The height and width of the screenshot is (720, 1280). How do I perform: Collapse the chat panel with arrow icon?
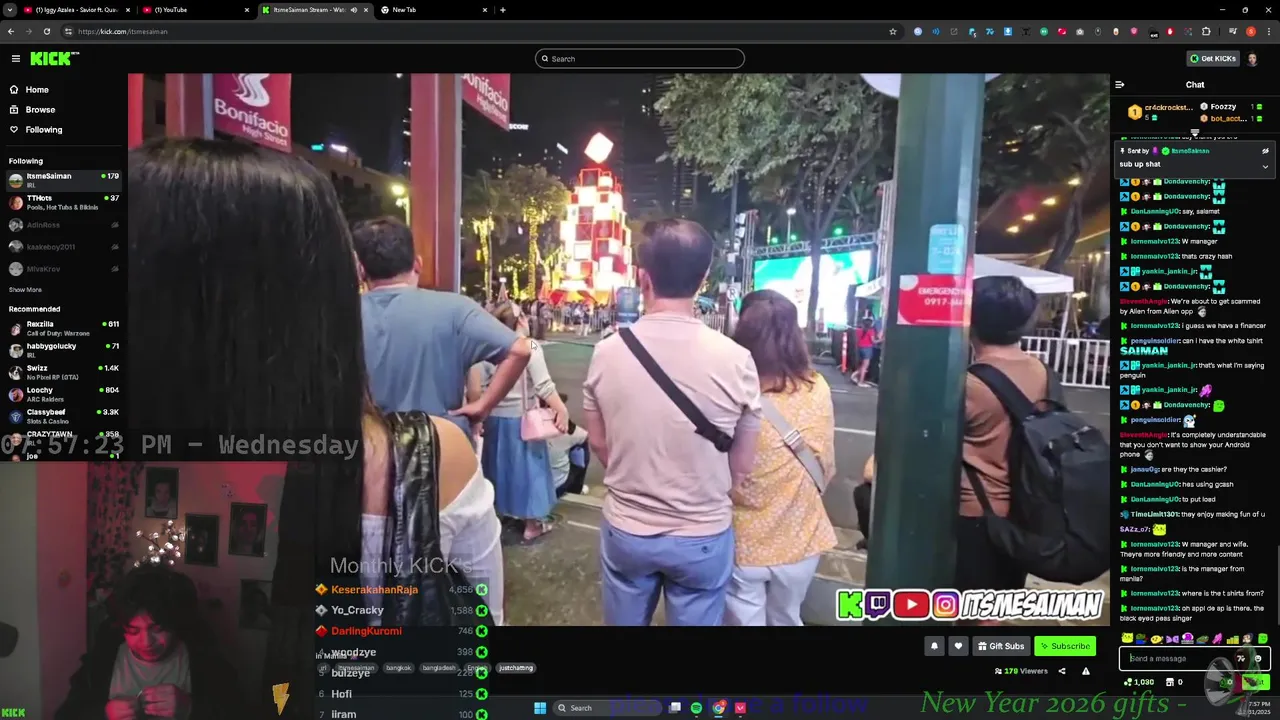tap(1119, 85)
